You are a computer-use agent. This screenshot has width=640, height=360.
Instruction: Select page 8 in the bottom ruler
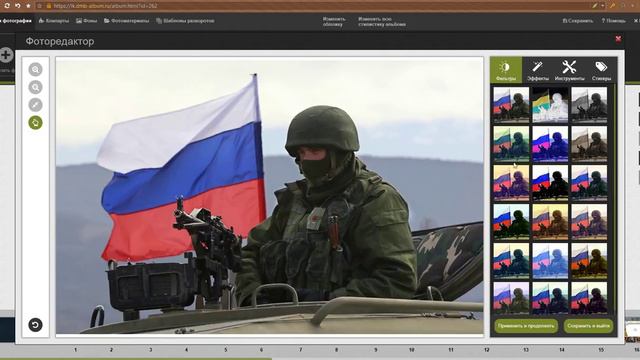coord(336,350)
